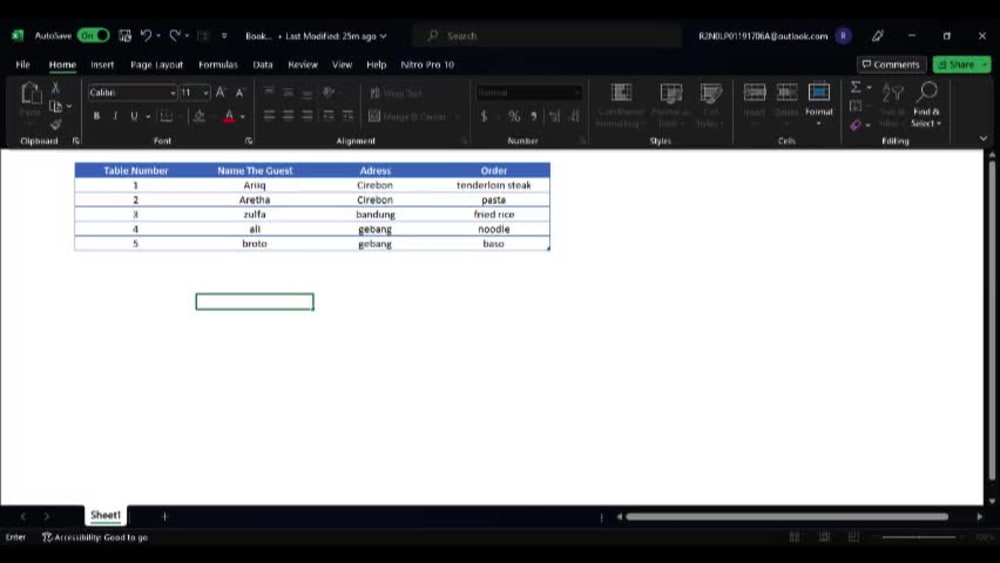Screen dimensions: 1000x563
Task: Click the Format as Table icon
Action: click(670, 93)
